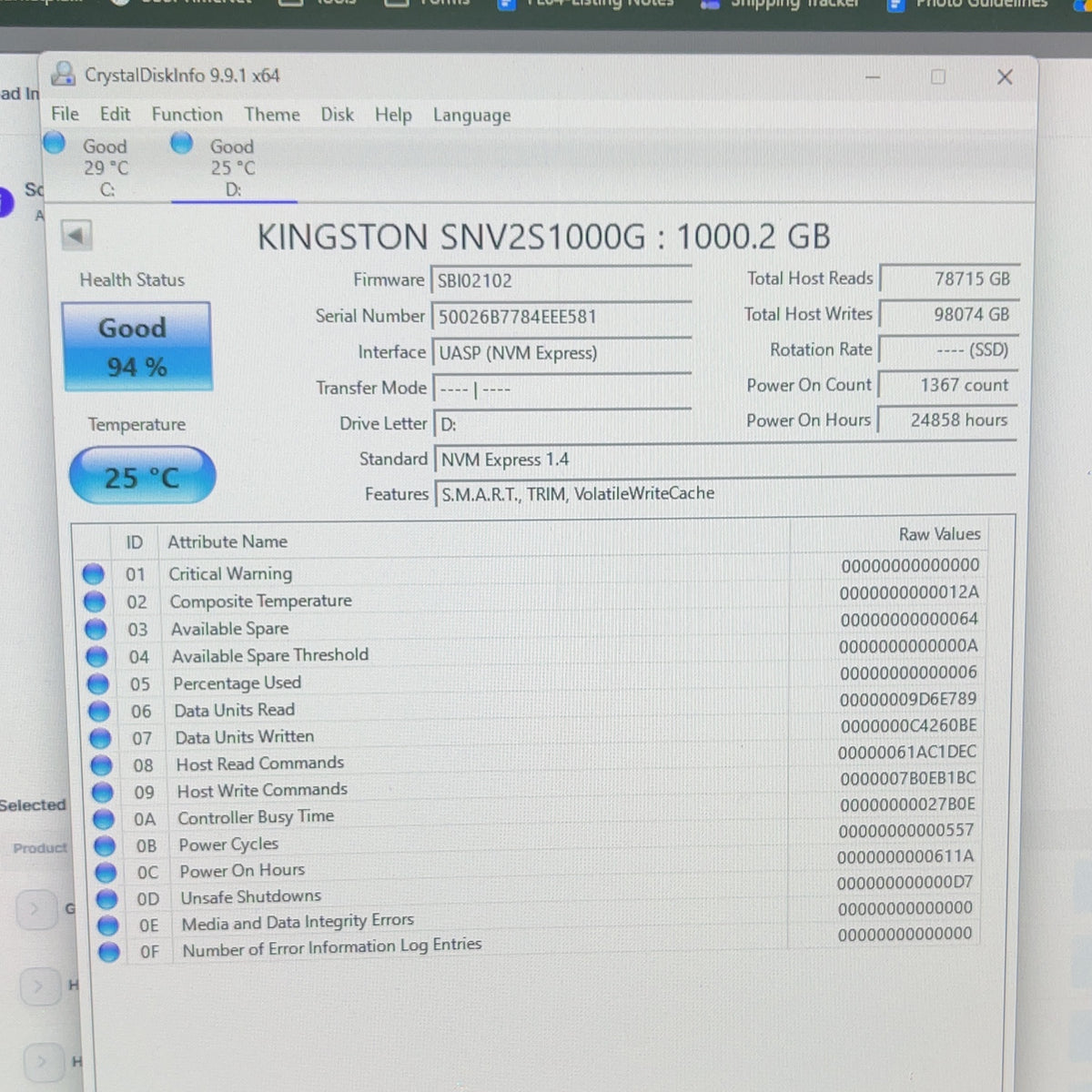Image resolution: width=1092 pixels, height=1092 pixels.
Task: Click the ID column header
Action: pos(134,542)
